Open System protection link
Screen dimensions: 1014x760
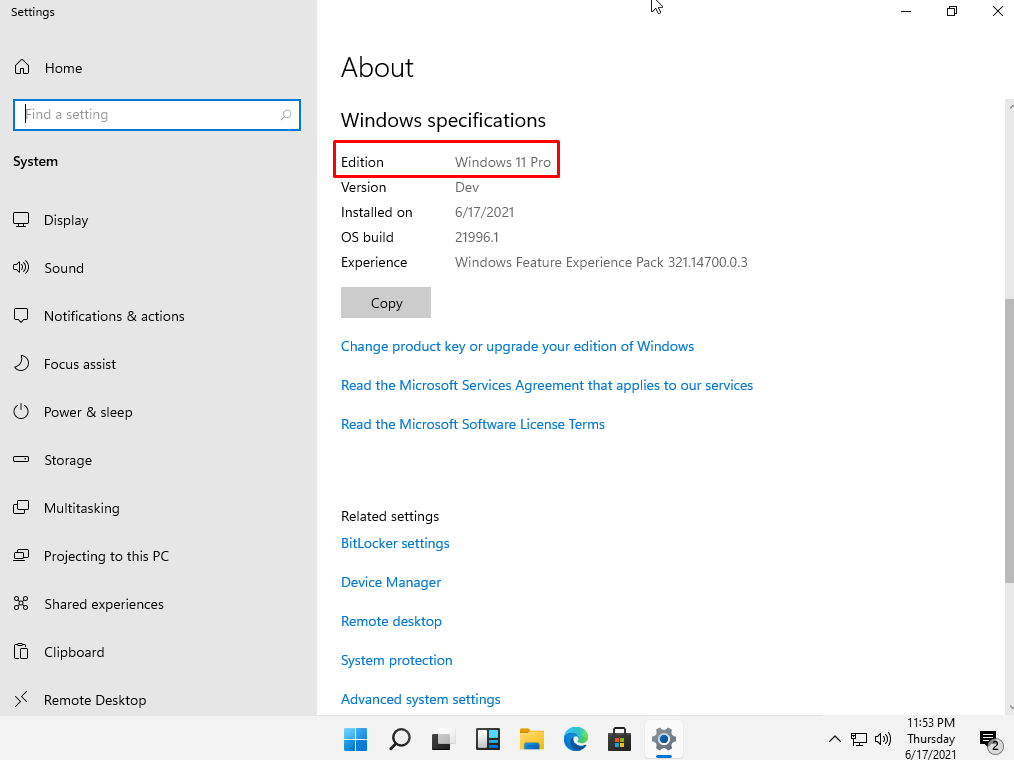point(396,660)
